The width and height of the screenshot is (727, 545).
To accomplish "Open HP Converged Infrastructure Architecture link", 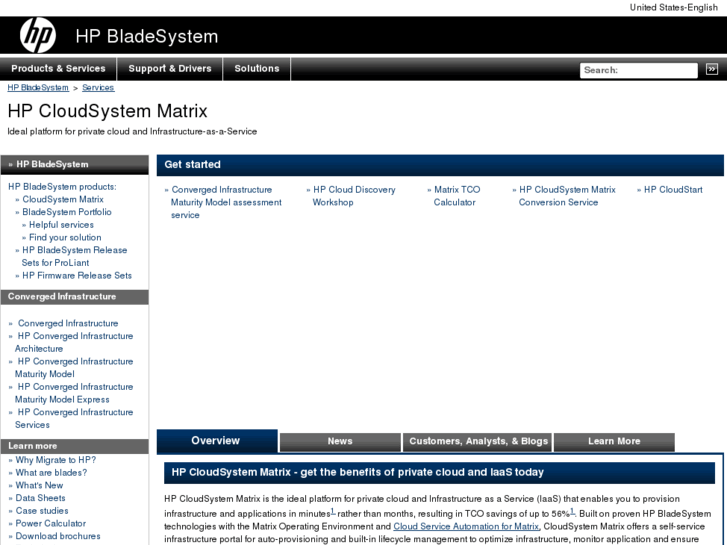I will [x=74, y=342].
